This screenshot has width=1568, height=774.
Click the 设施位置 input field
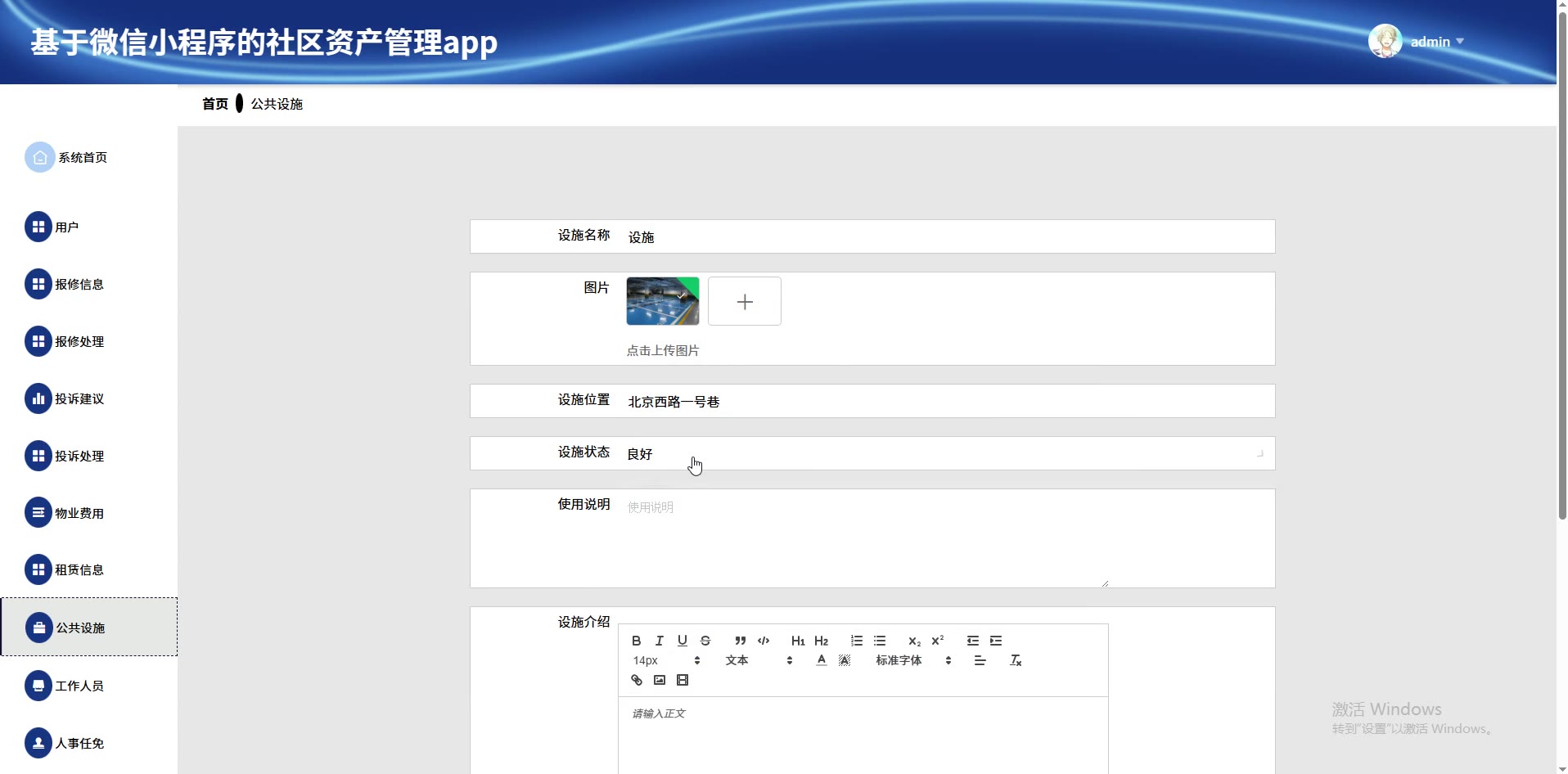click(x=941, y=402)
